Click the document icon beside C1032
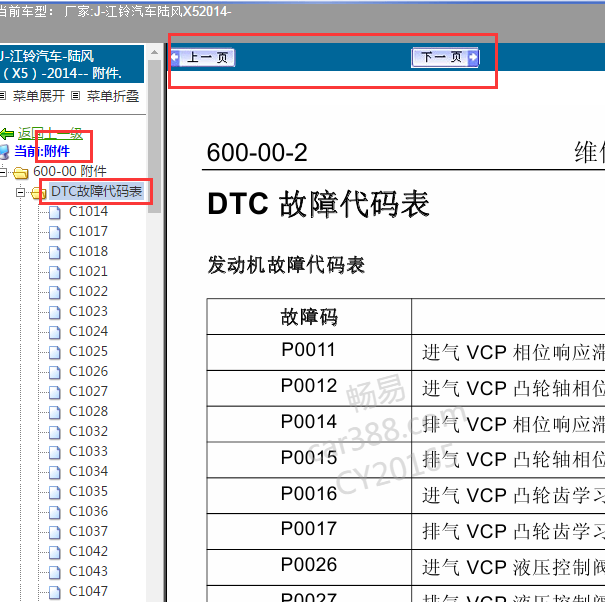The image size is (605, 602). (54, 433)
